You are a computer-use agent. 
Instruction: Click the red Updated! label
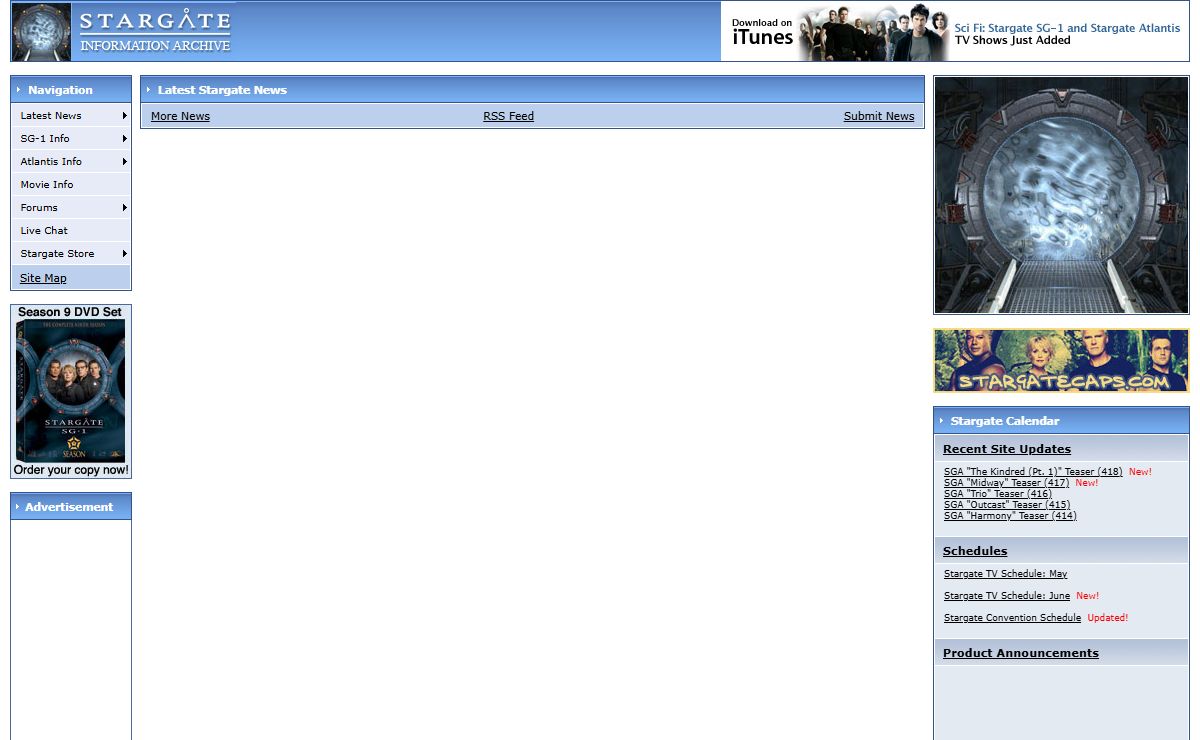tap(1108, 618)
